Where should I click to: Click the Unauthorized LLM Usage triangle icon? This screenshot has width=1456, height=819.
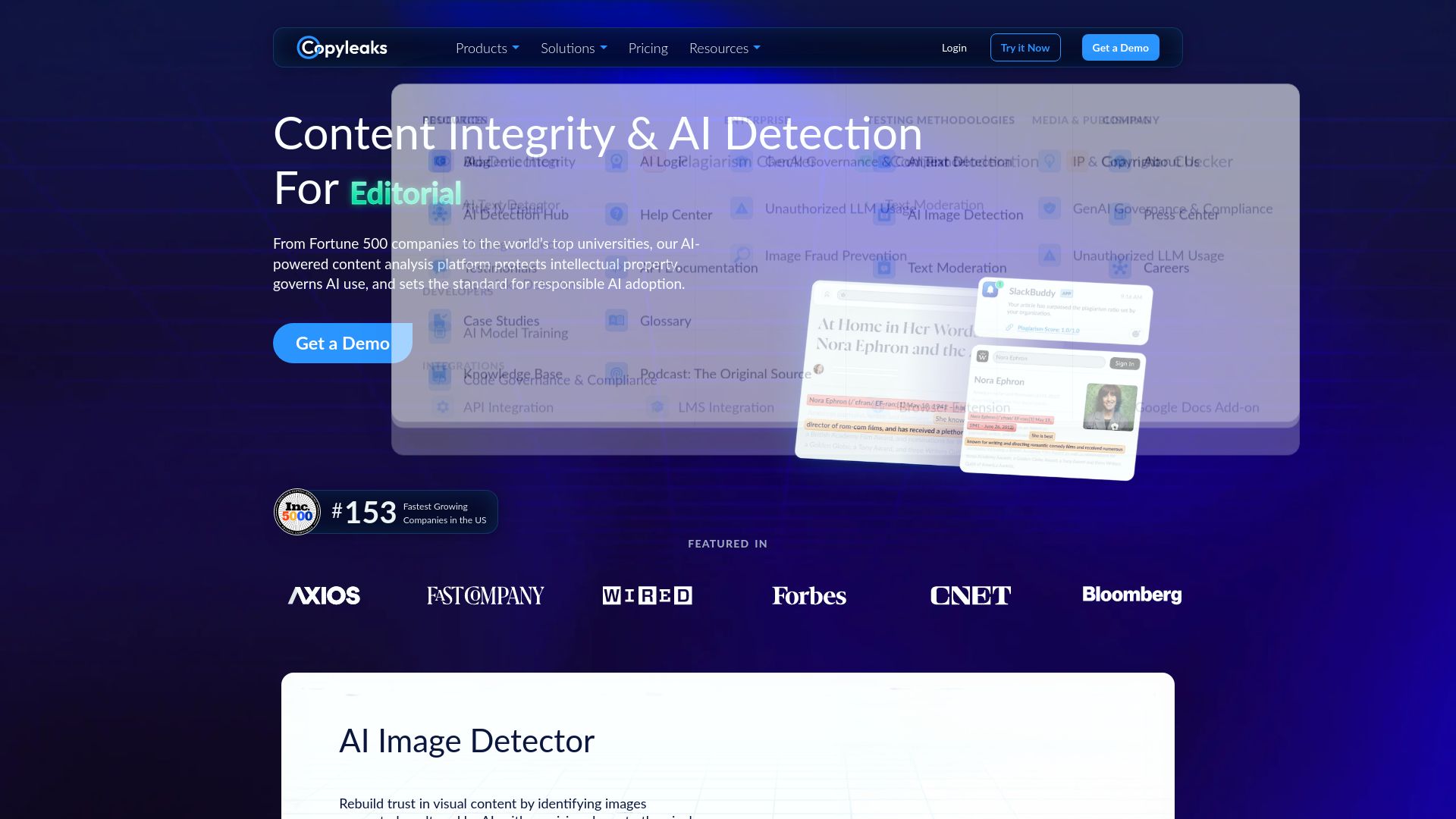click(742, 209)
